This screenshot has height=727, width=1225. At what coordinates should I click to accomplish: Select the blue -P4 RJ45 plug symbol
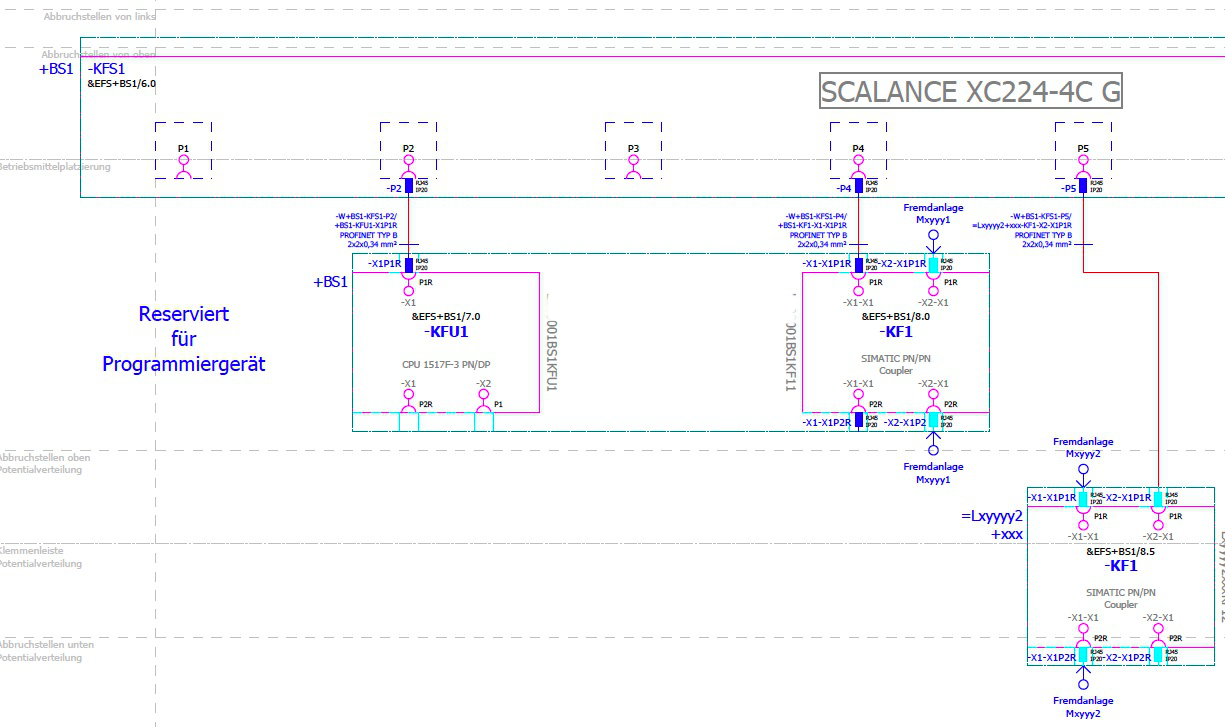(x=858, y=186)
